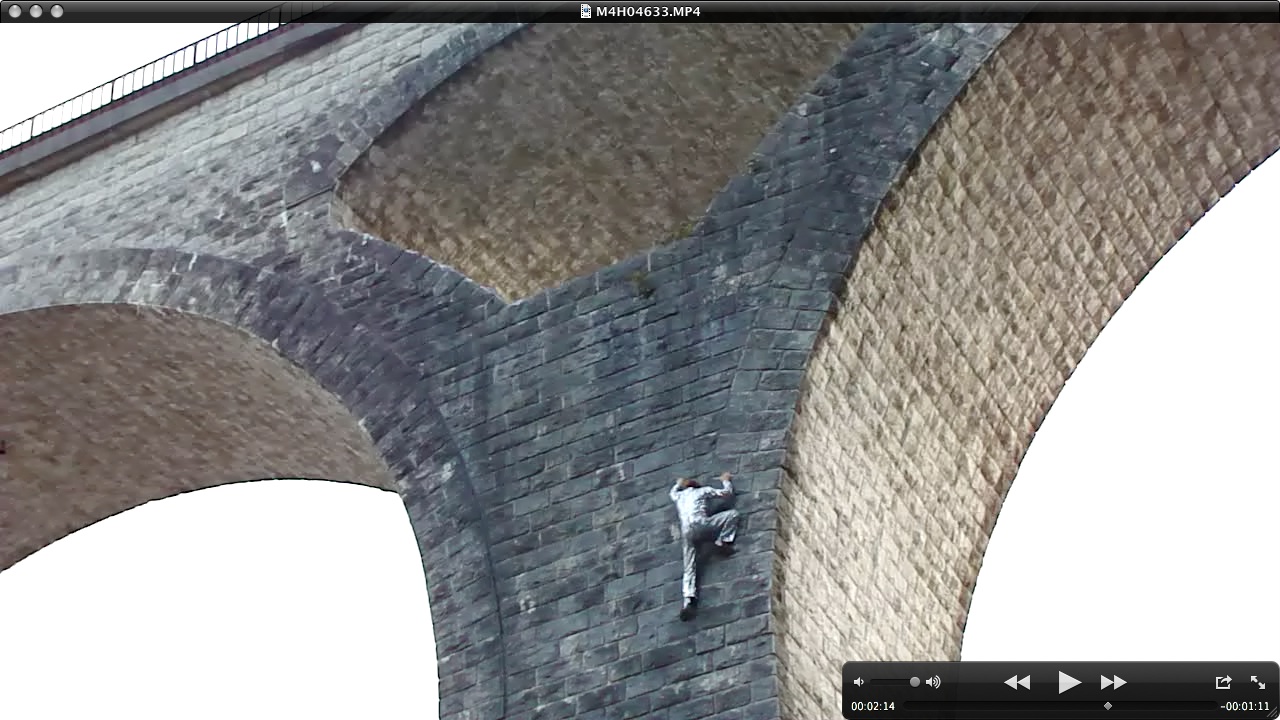Click the M4H04633.MP4 window title

(x=648, y=11)
